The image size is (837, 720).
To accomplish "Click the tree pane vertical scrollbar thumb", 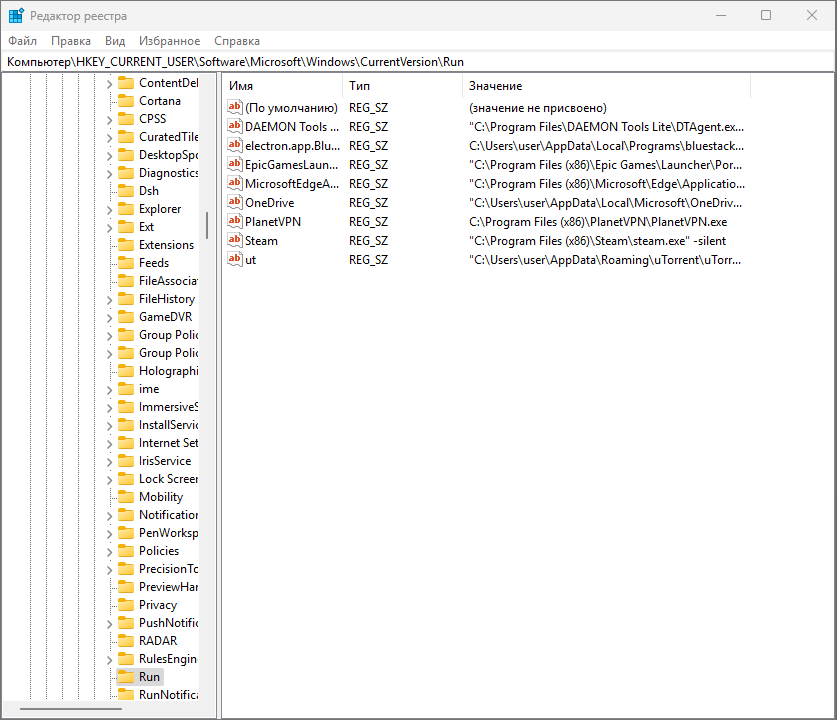I will click(x=207, y=225).
